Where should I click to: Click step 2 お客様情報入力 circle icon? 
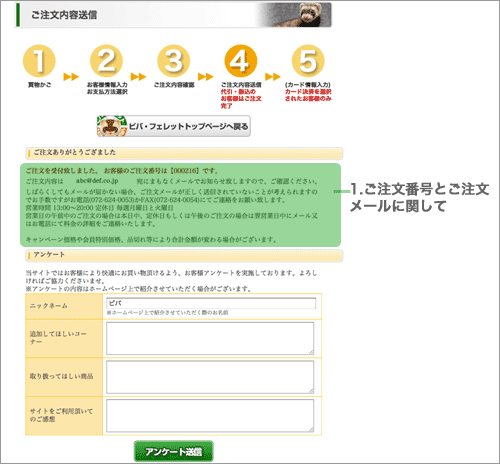point(106,61)
